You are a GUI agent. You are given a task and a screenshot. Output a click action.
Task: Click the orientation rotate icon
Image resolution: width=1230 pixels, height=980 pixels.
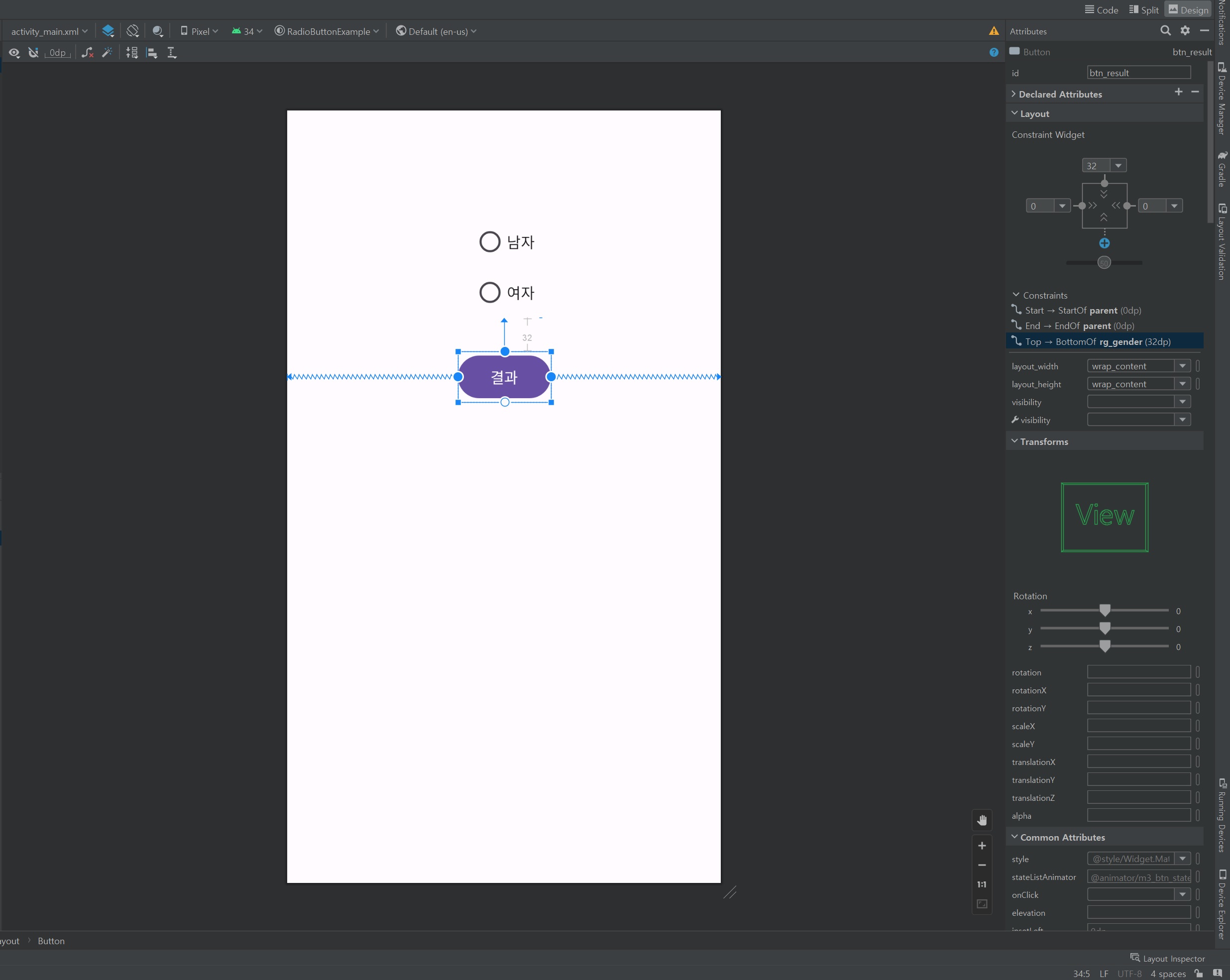(x=132, y=31)
